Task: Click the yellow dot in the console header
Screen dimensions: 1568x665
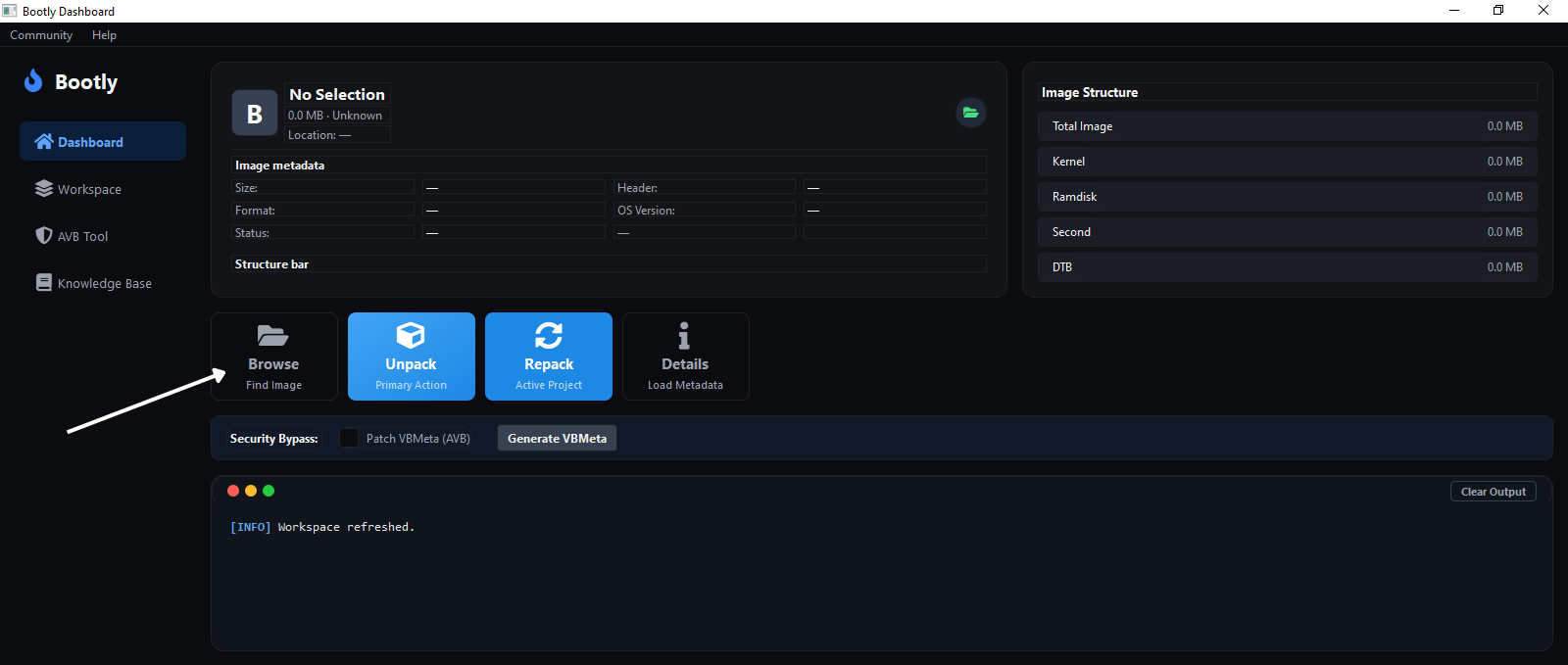Action: point(251,491)
